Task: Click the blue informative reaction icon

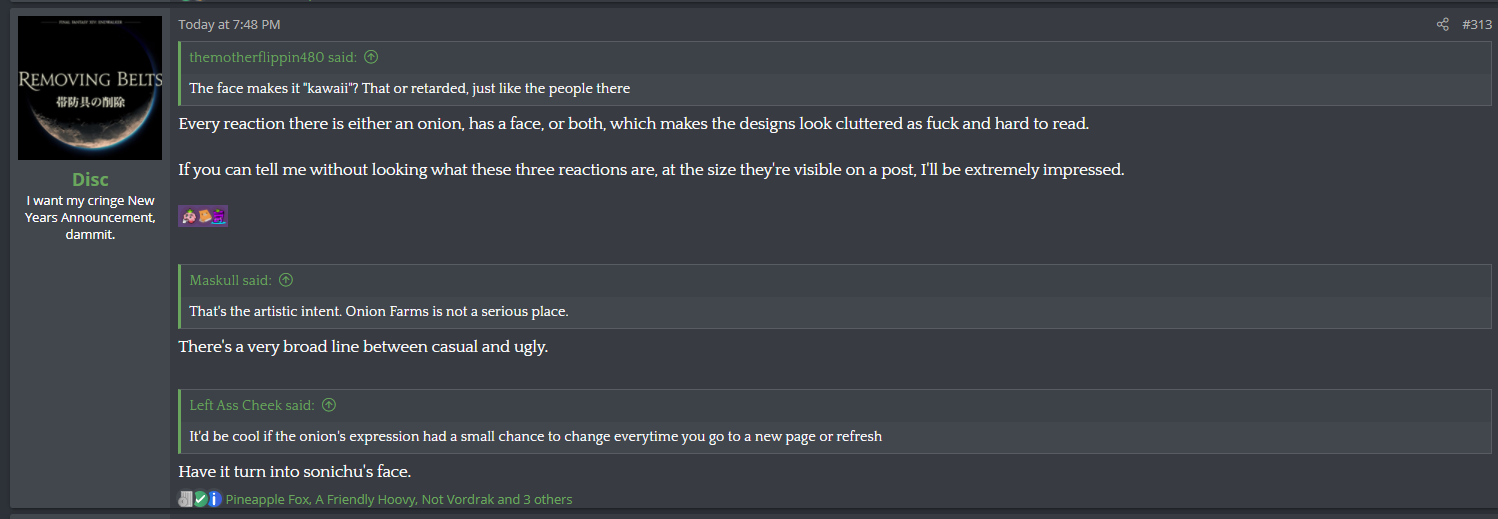Action: [x=214, y=499]
